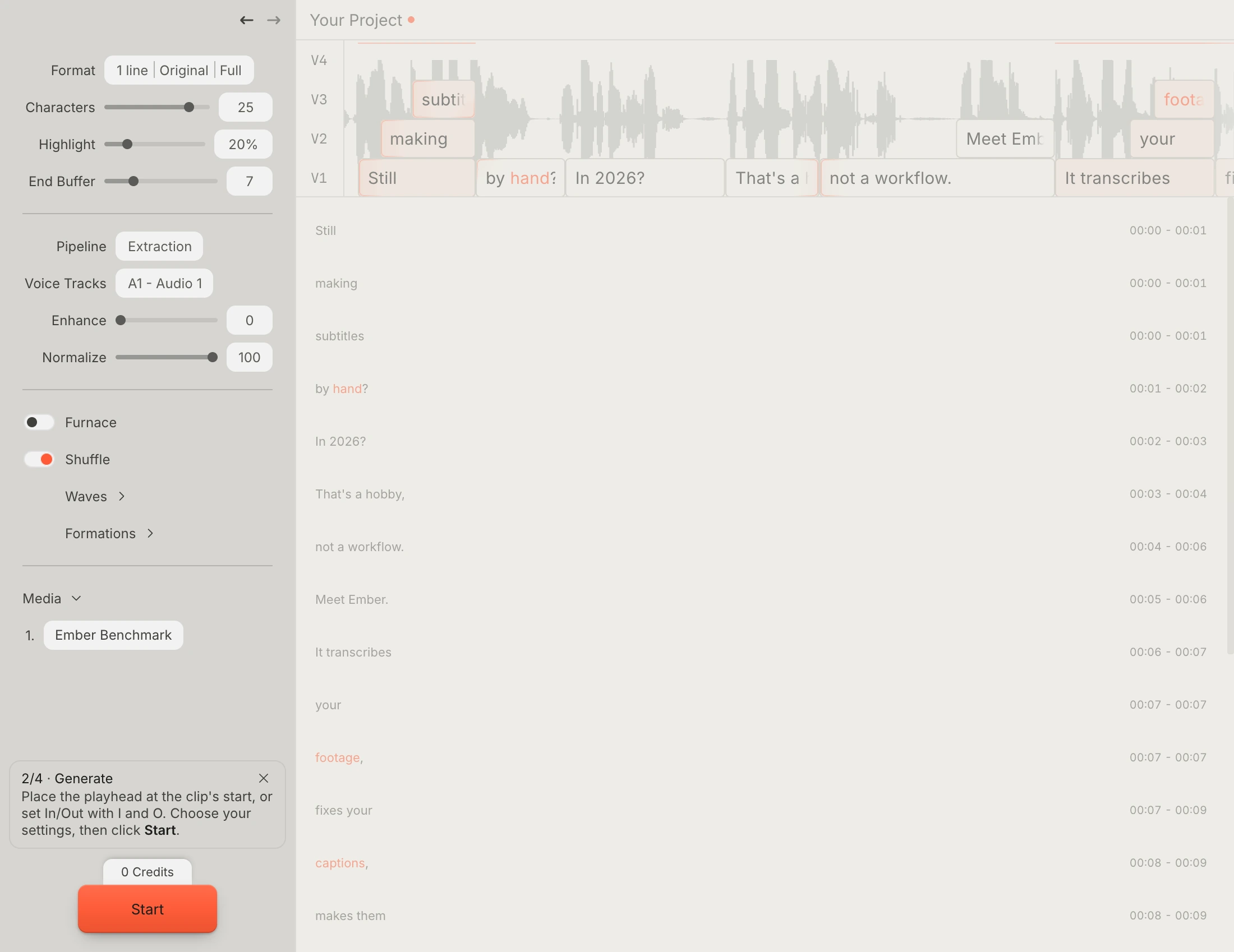This screenshot has height=952, width=1234.
Task: Click the Characters value field 25
Action: click(245, 107)
